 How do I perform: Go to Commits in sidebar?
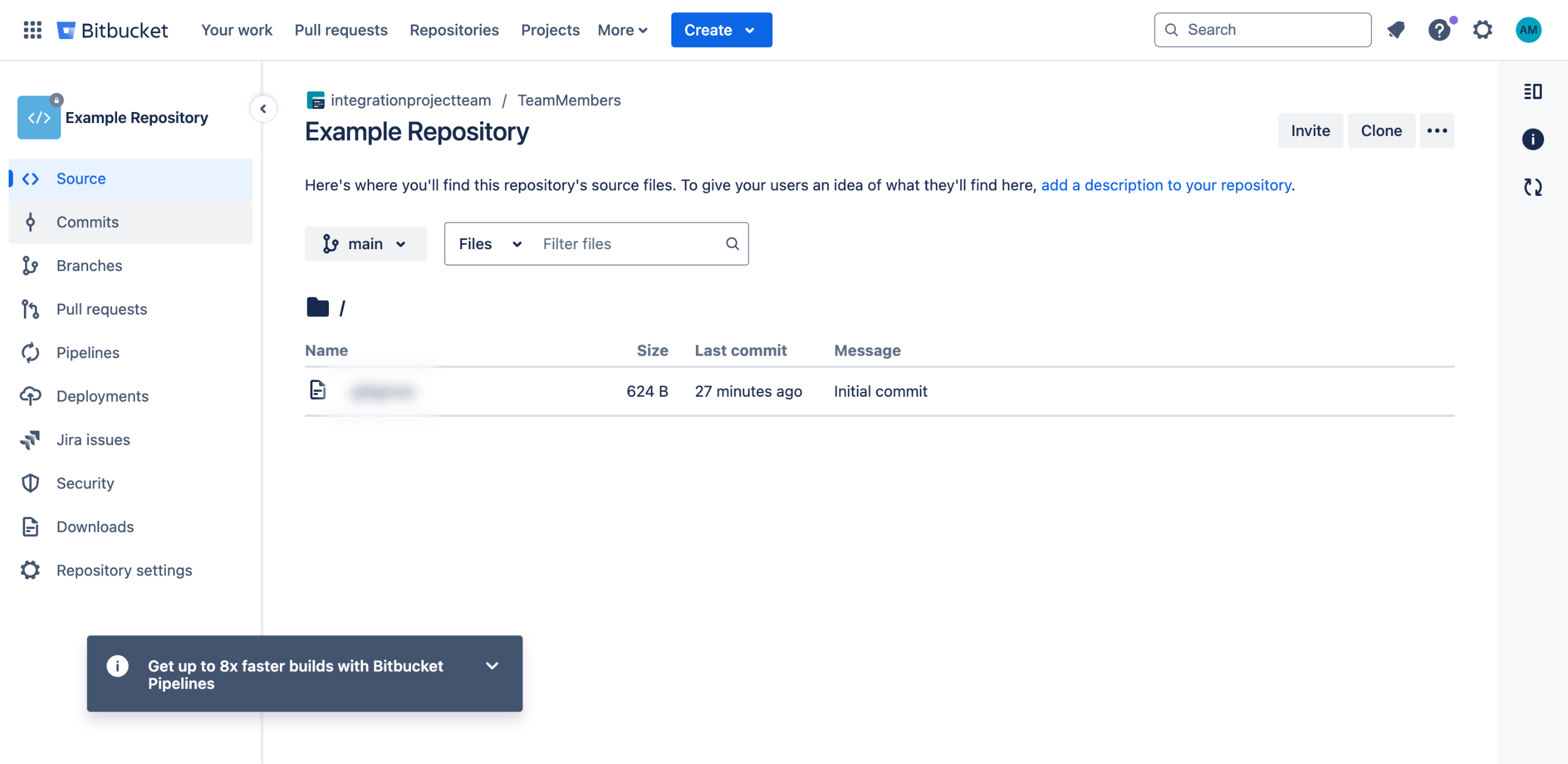[x=88, y=222]
